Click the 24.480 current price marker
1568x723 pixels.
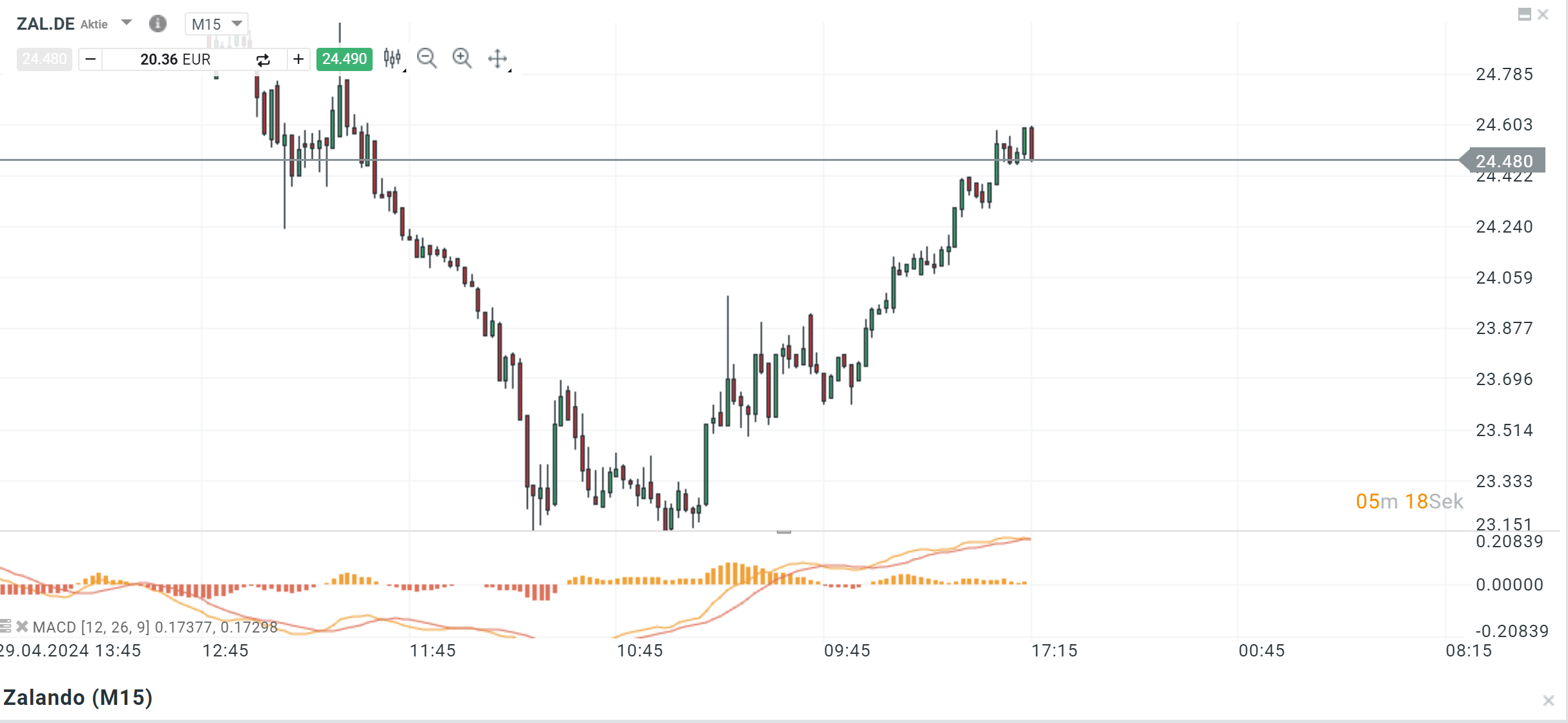(x=1505, y=161)
